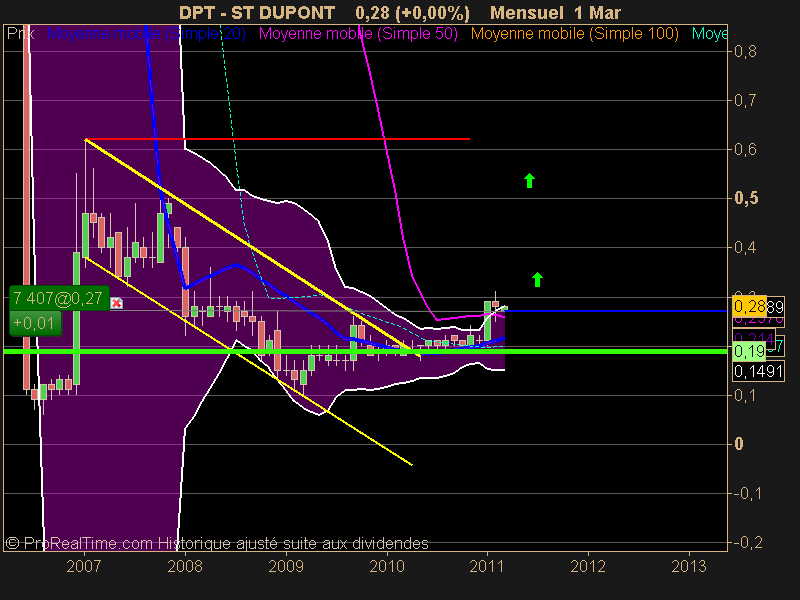The image size is (800, 600).
Task: Click the Mensuel timeframe label
Action: [x=527, y=12]
